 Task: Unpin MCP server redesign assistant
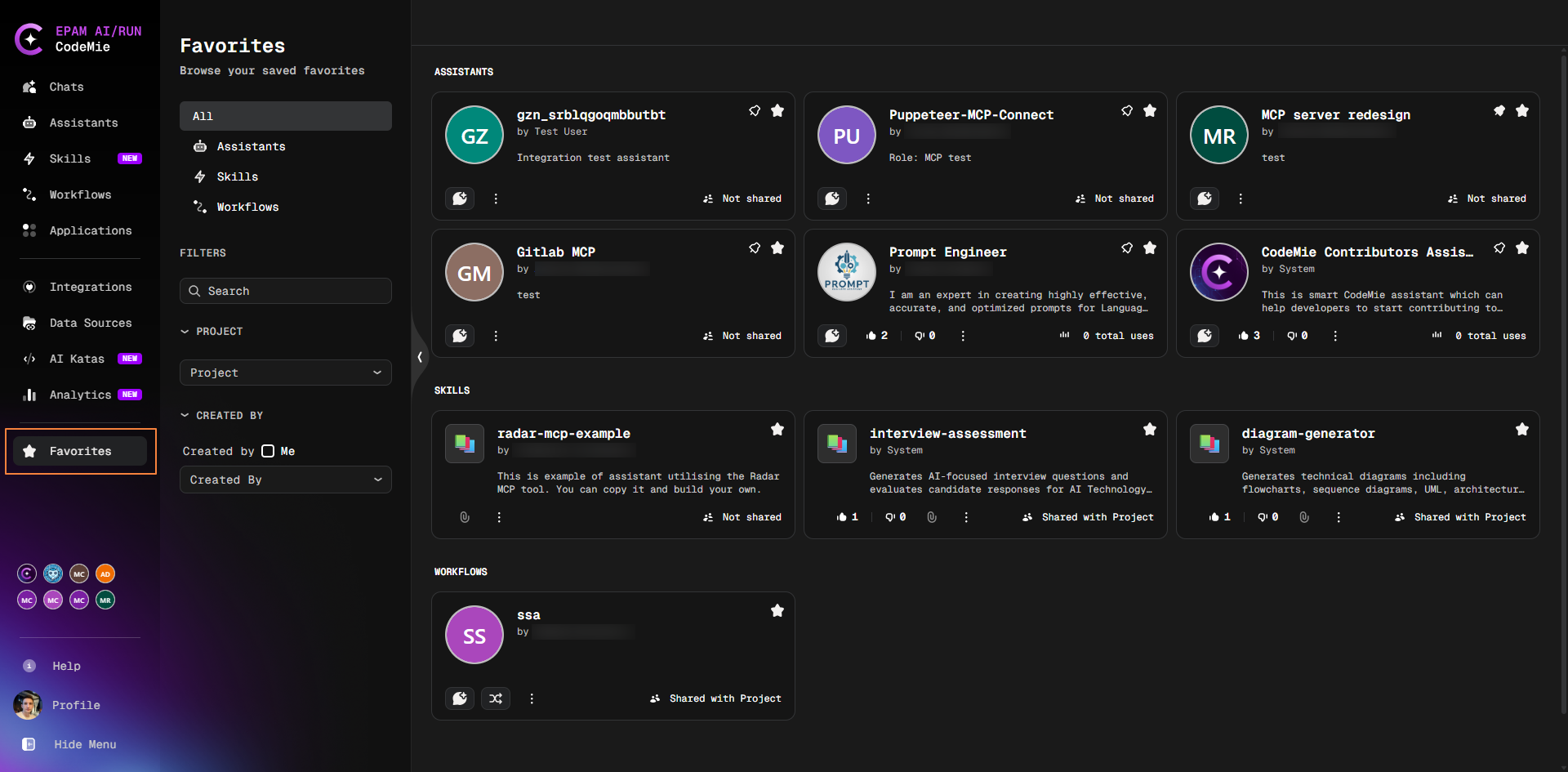pos(1499,110)
